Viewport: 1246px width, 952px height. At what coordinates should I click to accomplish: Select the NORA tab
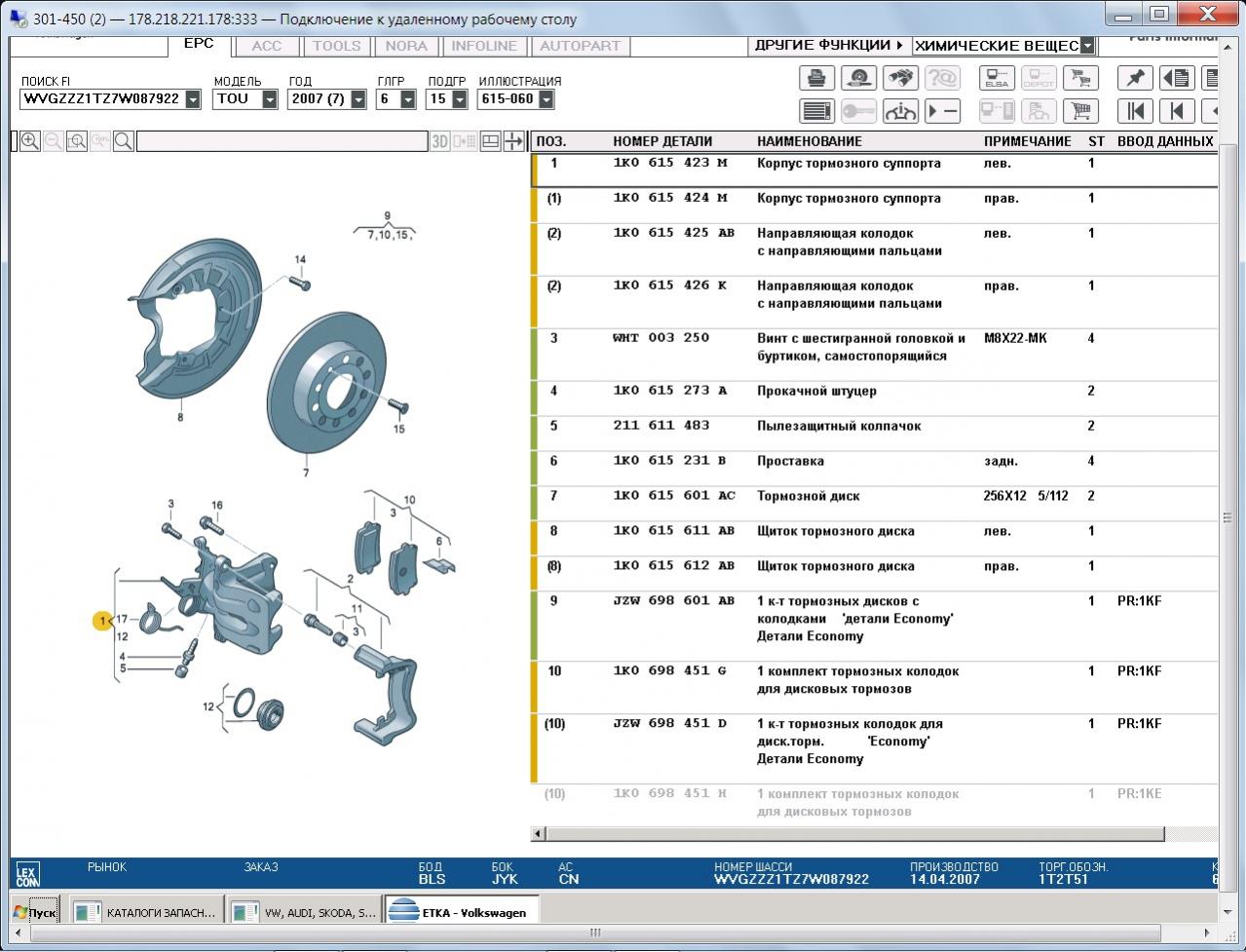(x=406, y=46)
